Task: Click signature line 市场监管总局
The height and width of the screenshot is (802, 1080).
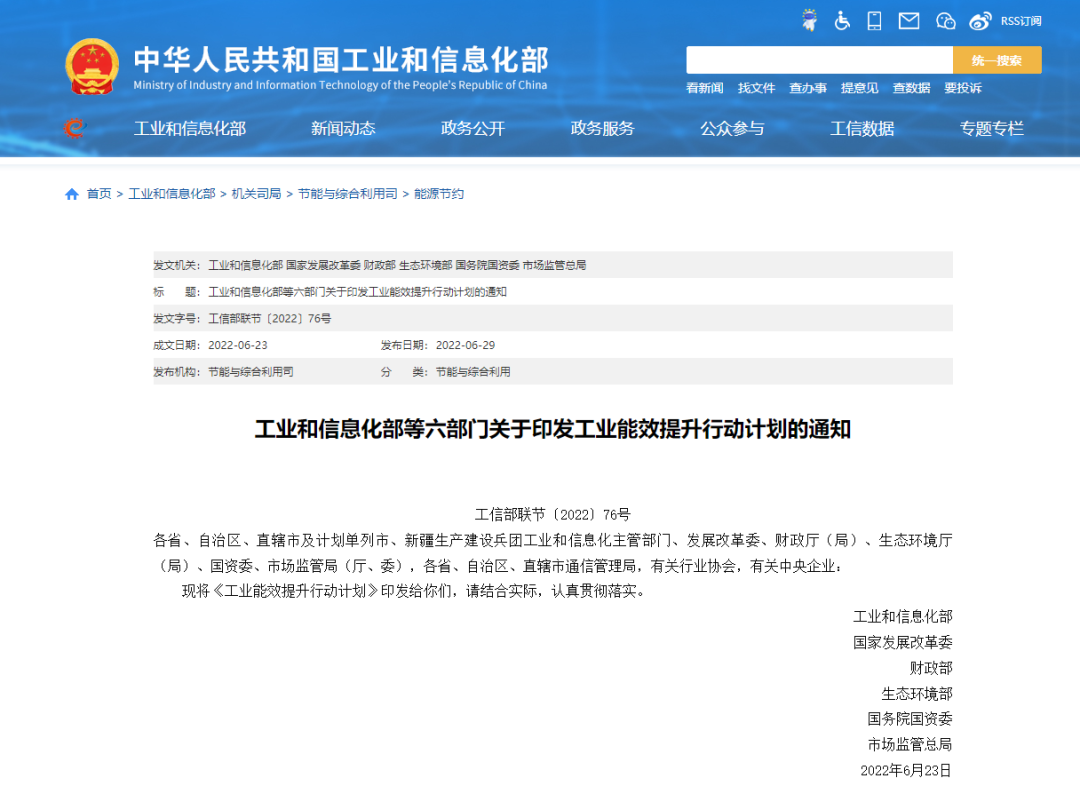Action: click(910, 744)
